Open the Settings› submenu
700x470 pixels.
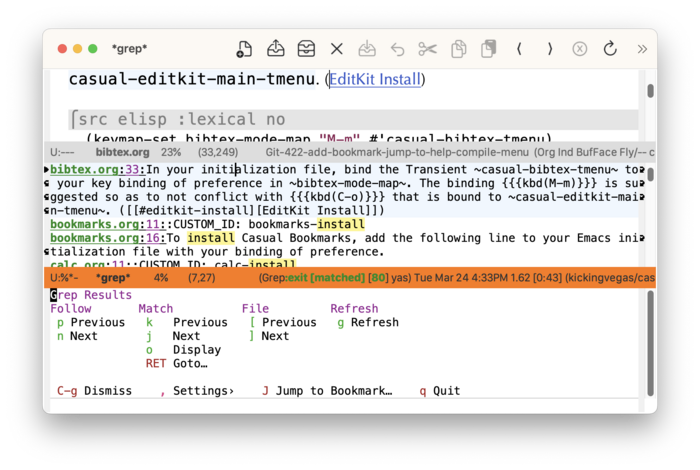click(197, 391)
